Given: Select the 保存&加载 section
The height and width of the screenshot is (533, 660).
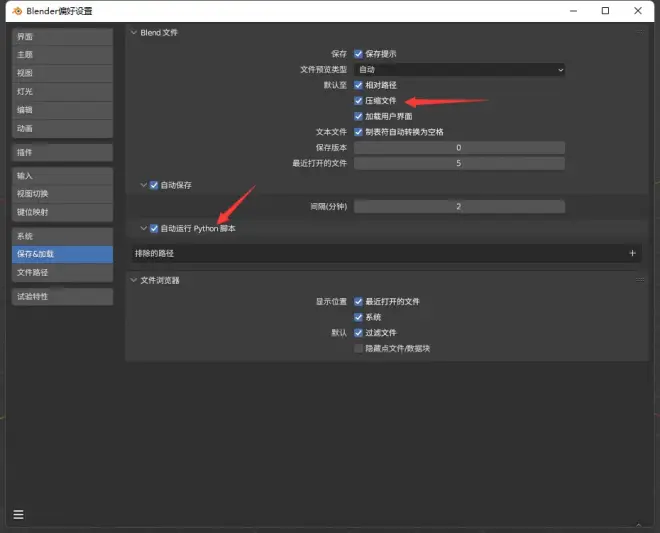Looking at the screenshot, I should pyautogui.click(x=62, y=254).
